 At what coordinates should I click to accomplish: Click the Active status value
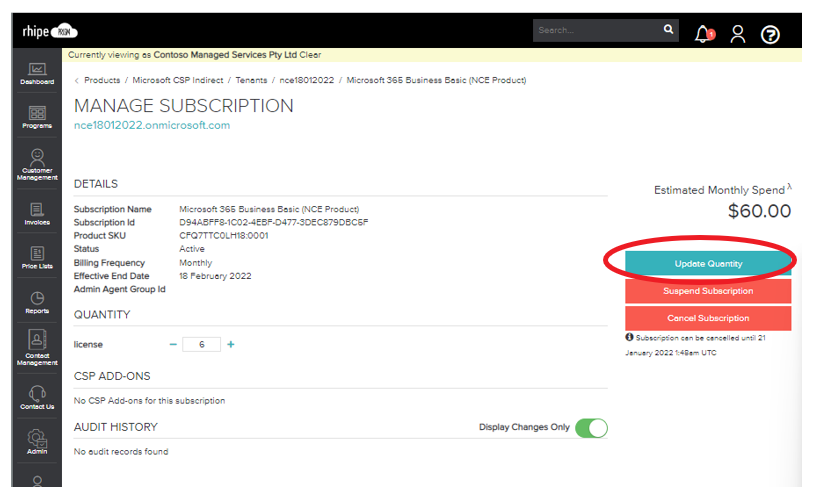click(192, 249)
